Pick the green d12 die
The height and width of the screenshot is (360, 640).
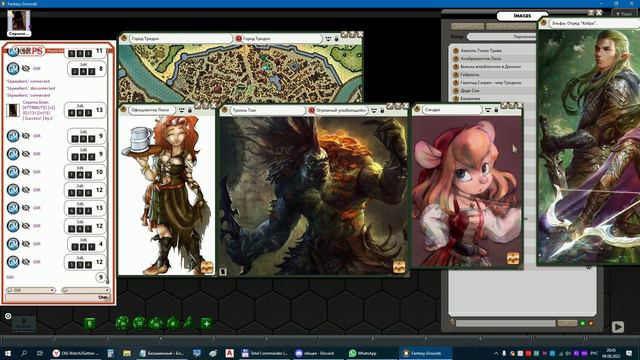pyautogui.click(x=139, y=323)
